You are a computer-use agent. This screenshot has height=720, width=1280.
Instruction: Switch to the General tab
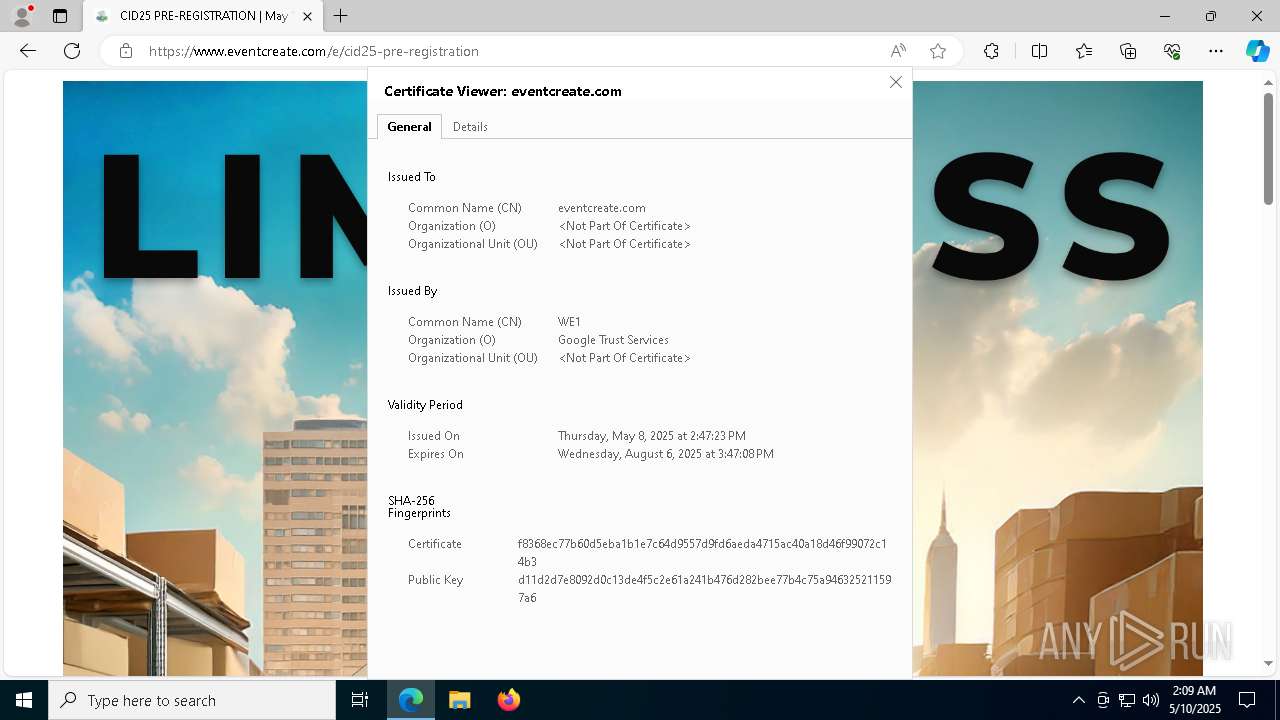pyautogui.click(x=409, y=127)
